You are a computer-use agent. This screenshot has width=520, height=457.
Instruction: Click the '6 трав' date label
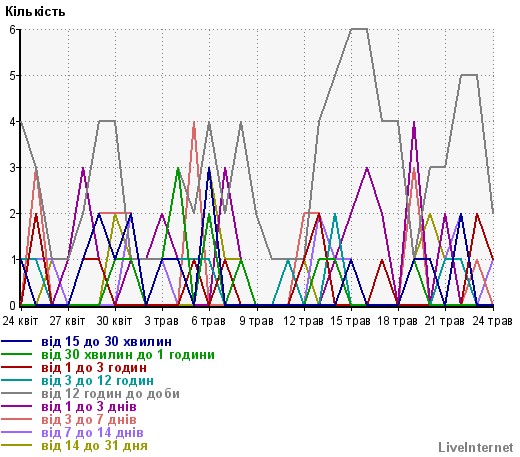point(209,321)
